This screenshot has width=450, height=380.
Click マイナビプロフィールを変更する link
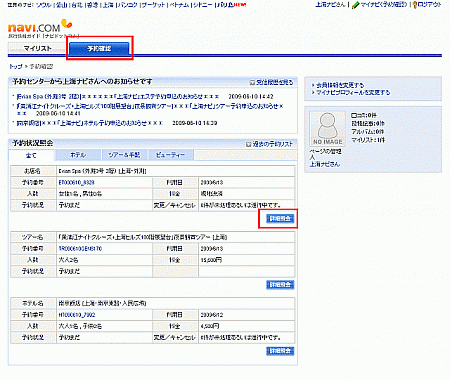[x=353, y=92]
